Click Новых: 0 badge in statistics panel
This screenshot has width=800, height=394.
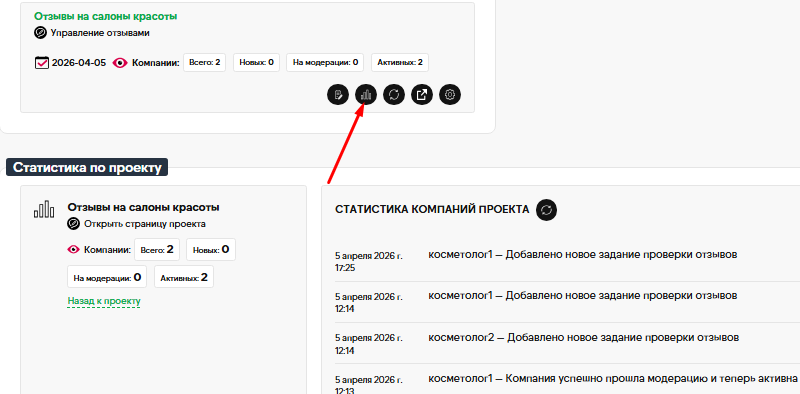(211, 250)
